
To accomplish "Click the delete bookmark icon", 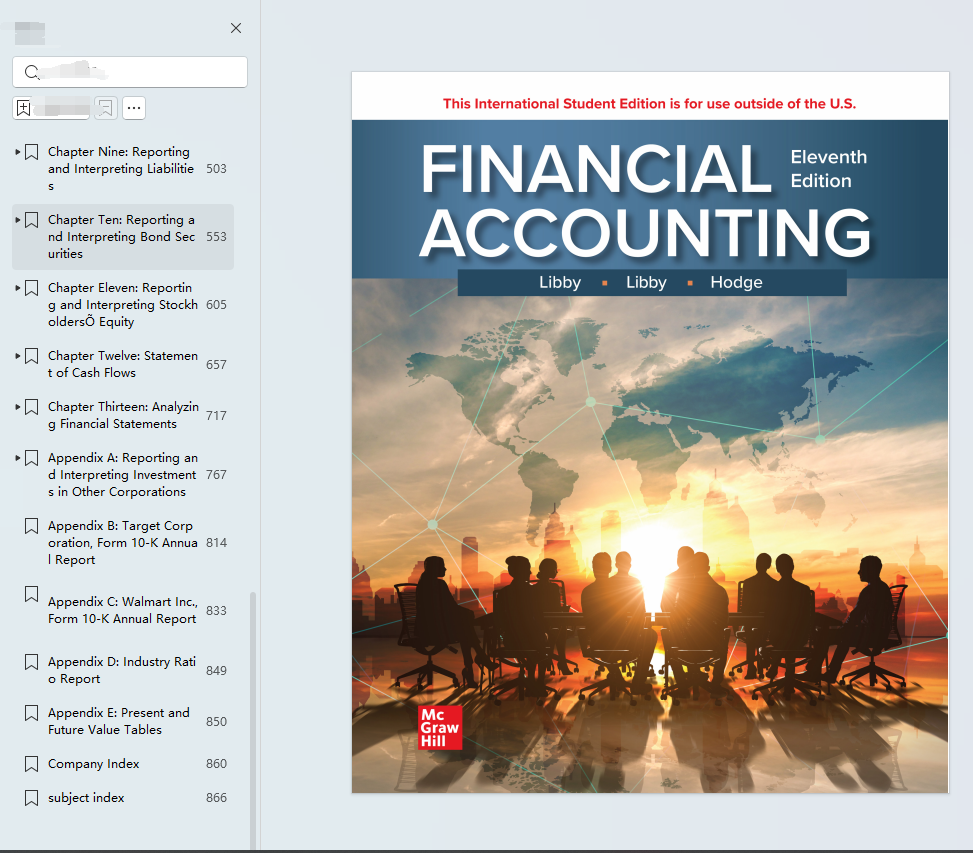I will click(x=105, y=108).
